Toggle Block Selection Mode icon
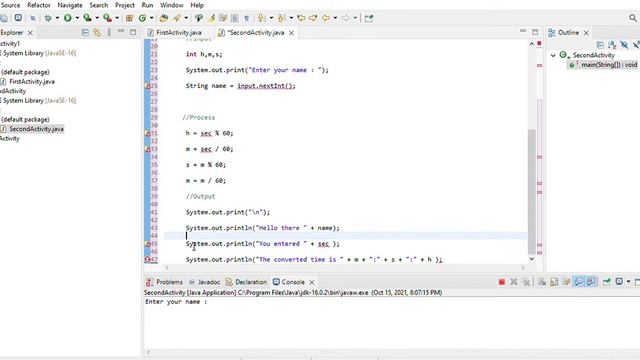Image resolution: width=640 pixels, height=360 pixels. click(235, 18)
